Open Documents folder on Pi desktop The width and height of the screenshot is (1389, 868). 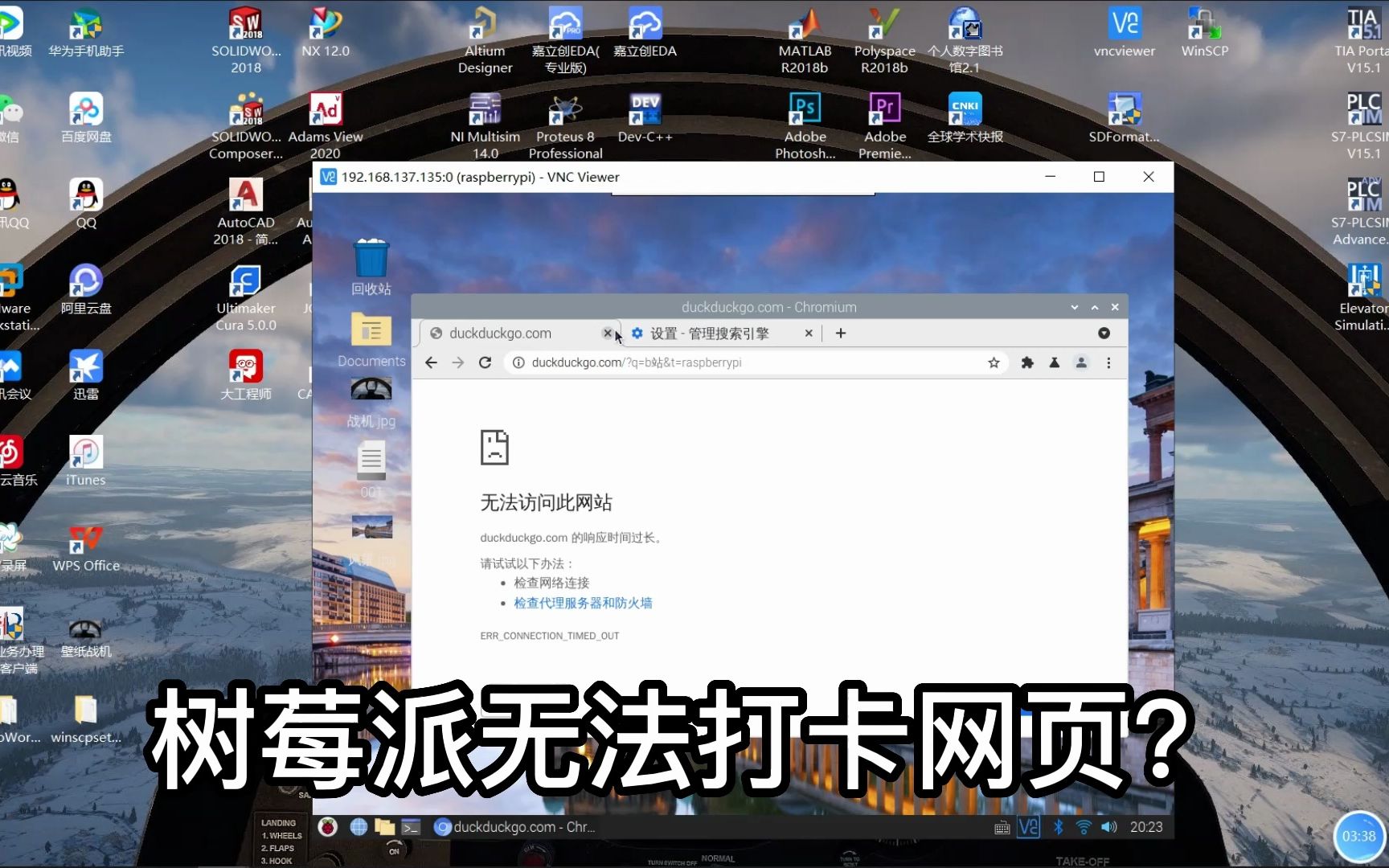click(x=371, y=340)
